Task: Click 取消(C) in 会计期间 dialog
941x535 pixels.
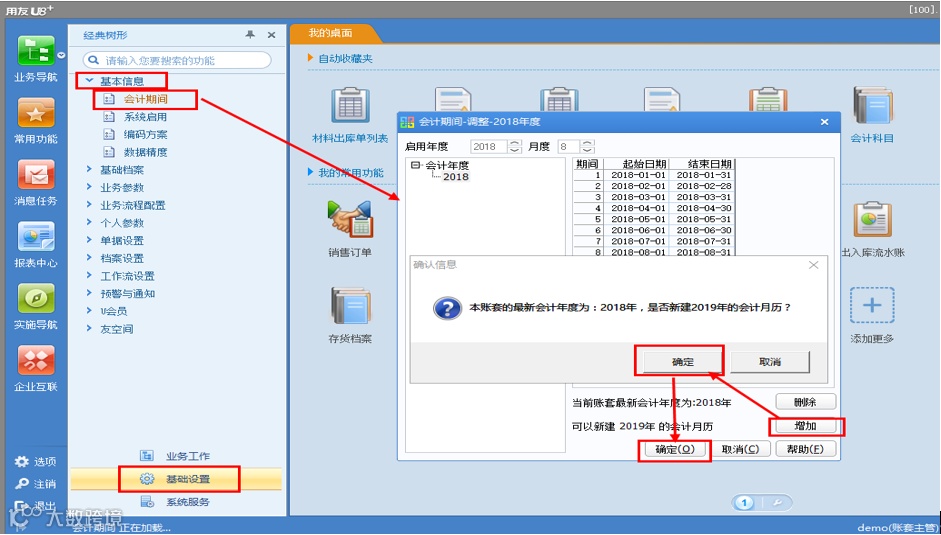Action: click(740, 449)
